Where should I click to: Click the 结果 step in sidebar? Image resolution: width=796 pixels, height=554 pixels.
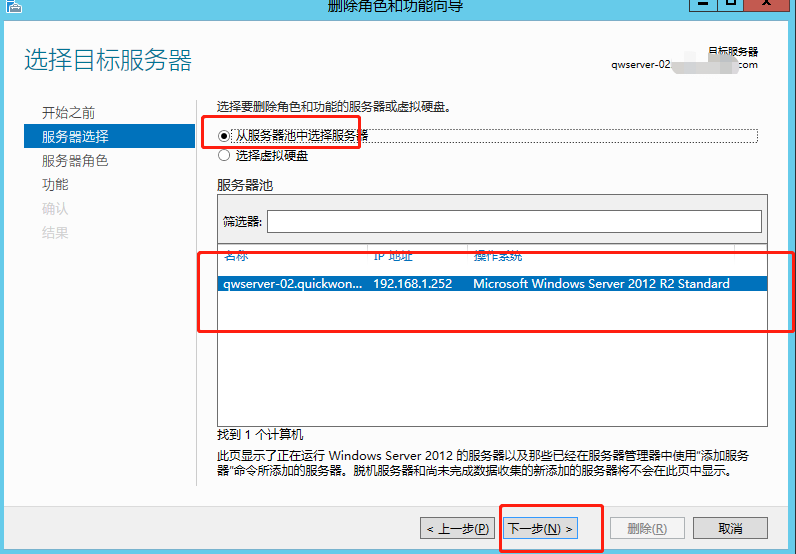(x=55, y=233)
